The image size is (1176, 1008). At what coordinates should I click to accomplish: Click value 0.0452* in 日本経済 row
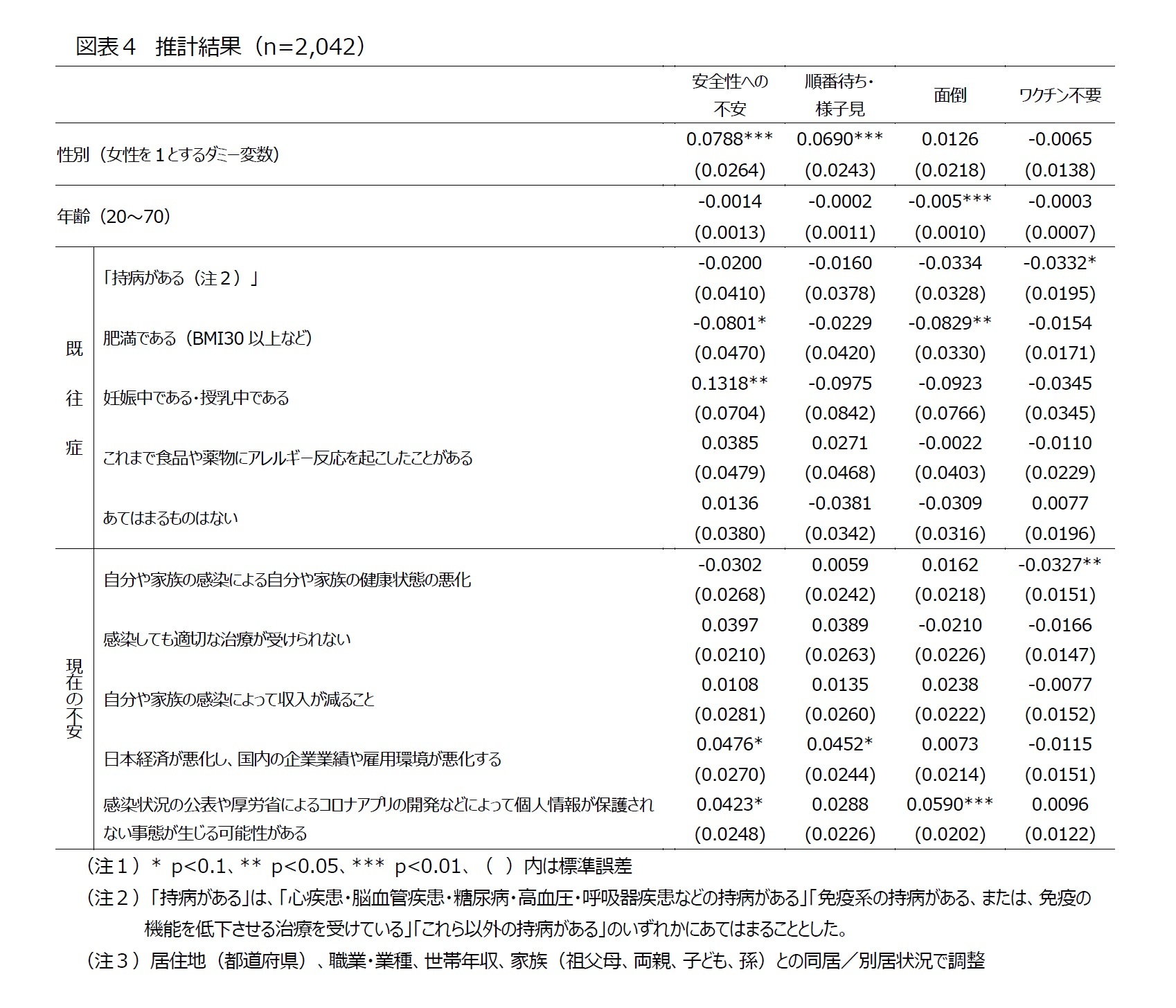click(x=840, y=744)
